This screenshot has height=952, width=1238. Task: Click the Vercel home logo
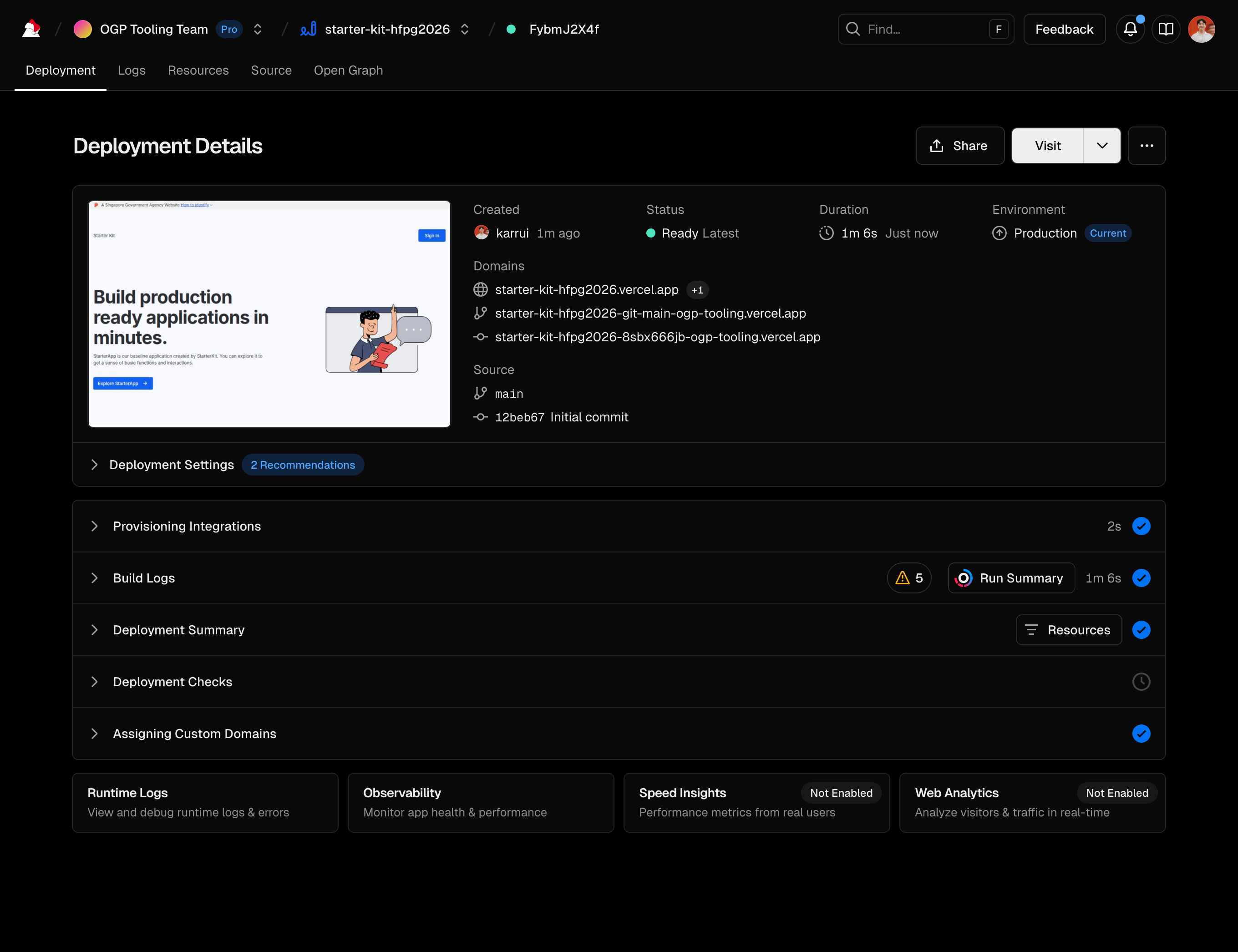pos(31,29)
